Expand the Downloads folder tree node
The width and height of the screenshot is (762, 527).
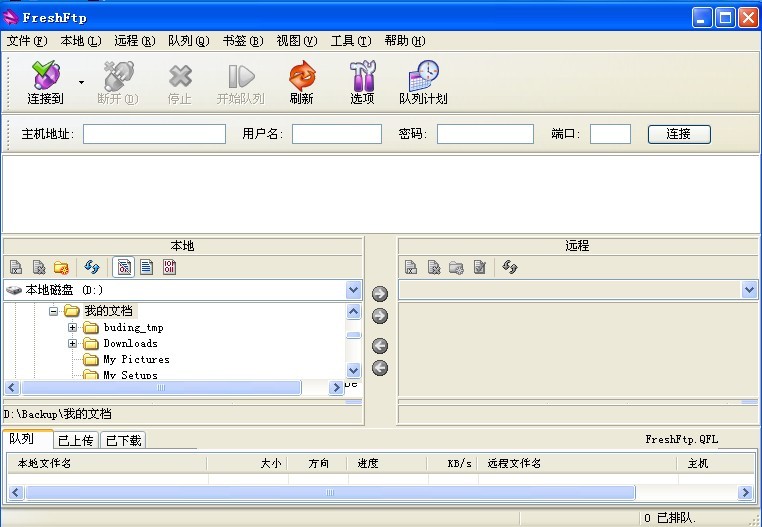[73, 343]
